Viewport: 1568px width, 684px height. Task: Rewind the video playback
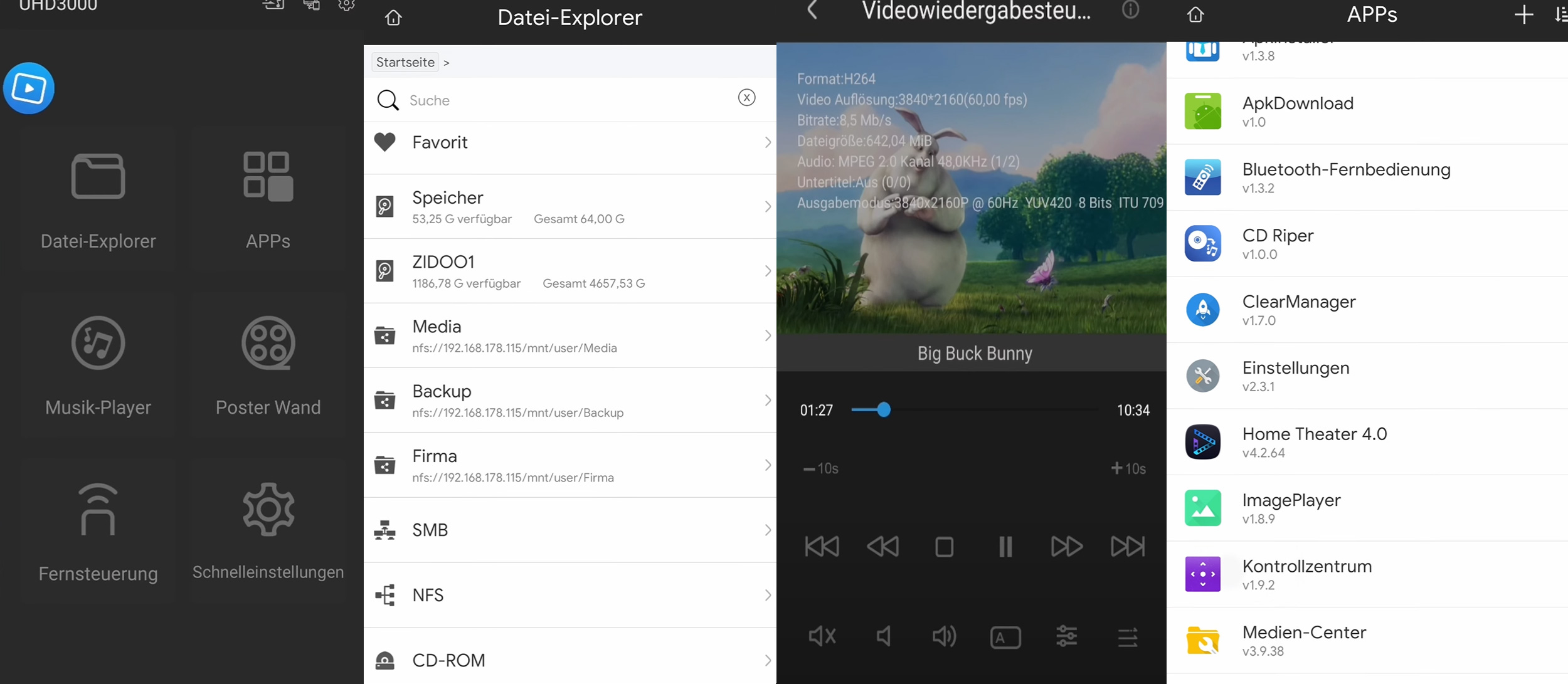coord(882,547)
